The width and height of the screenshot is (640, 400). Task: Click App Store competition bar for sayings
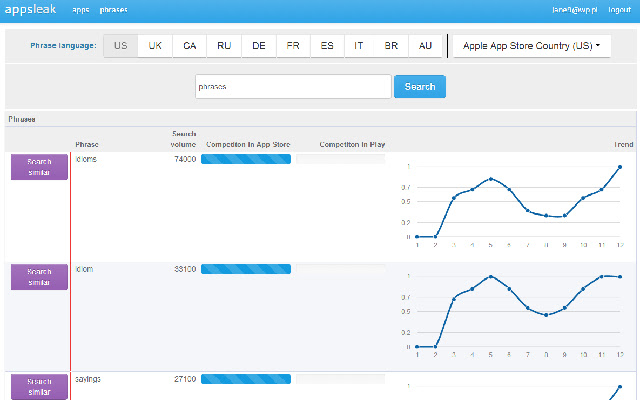(246, 379)
